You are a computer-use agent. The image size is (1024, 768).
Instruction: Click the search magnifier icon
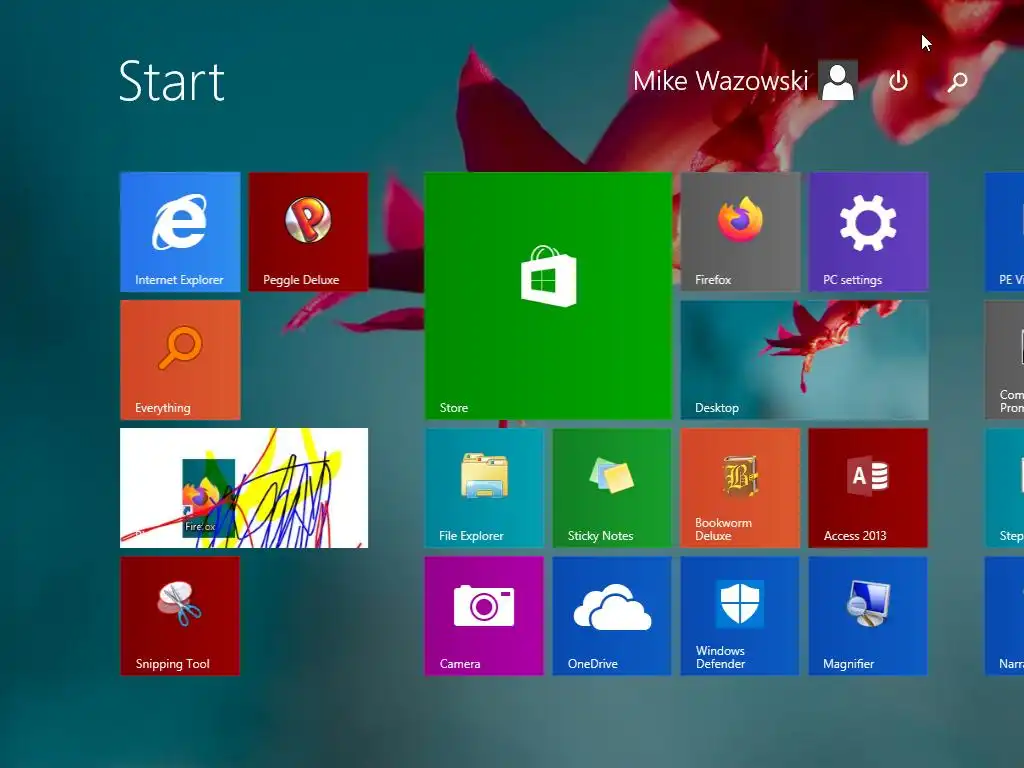coord(957,82)
